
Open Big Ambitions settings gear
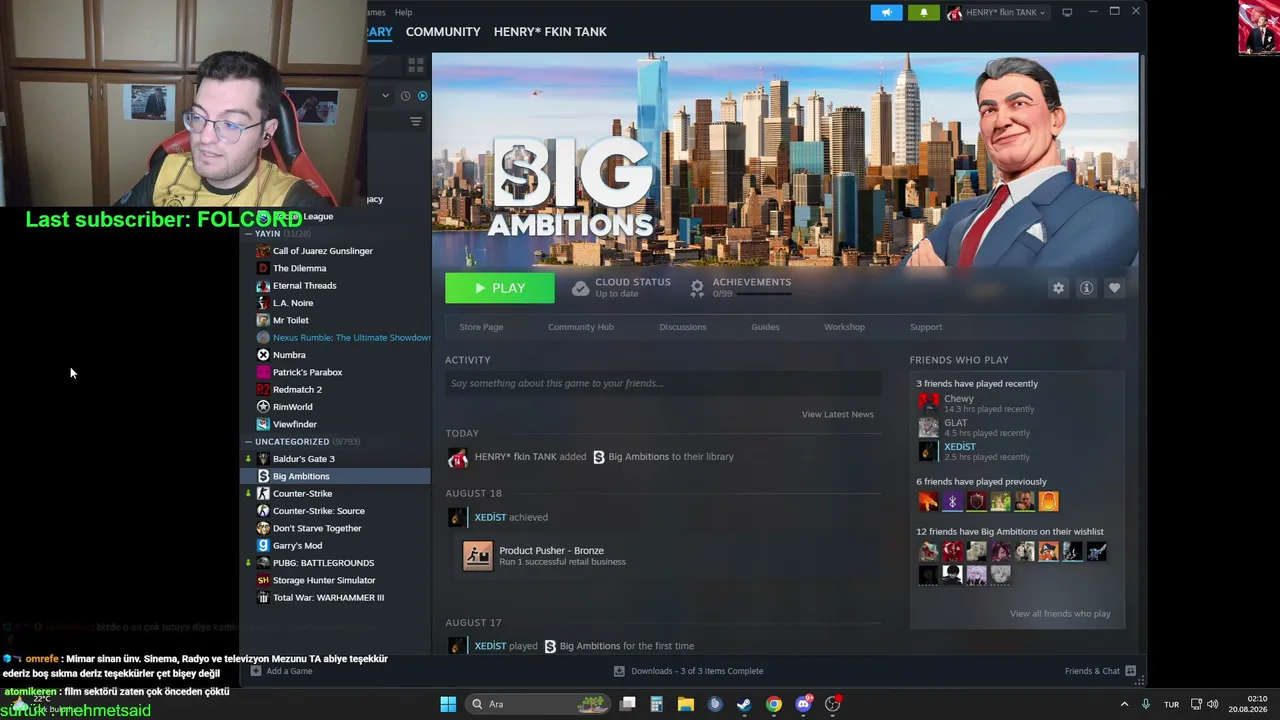click(1058, 288)
